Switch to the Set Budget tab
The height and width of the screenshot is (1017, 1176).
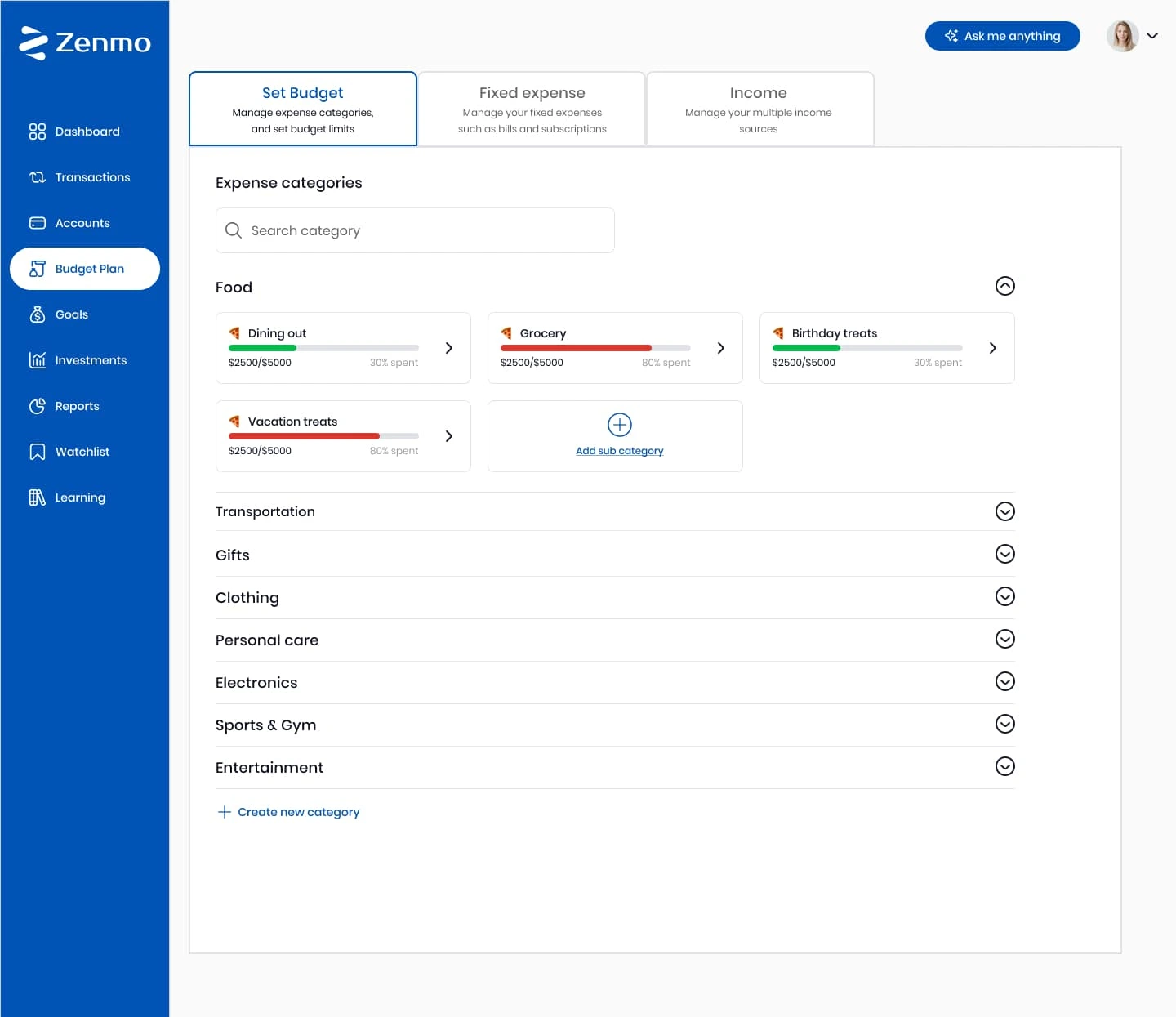[303, 109]
